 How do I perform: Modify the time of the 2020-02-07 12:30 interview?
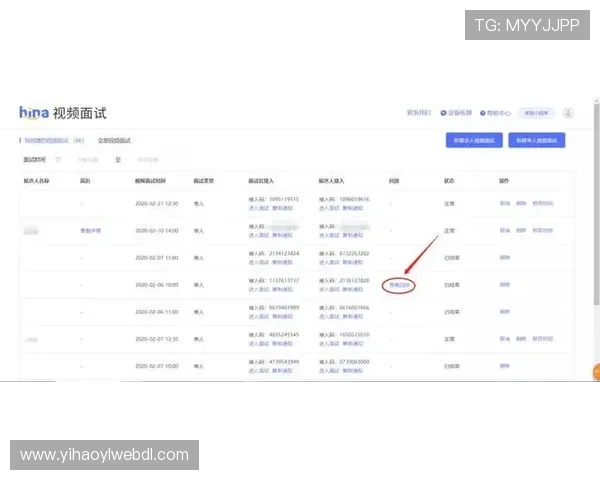click(x=543, y=339)
